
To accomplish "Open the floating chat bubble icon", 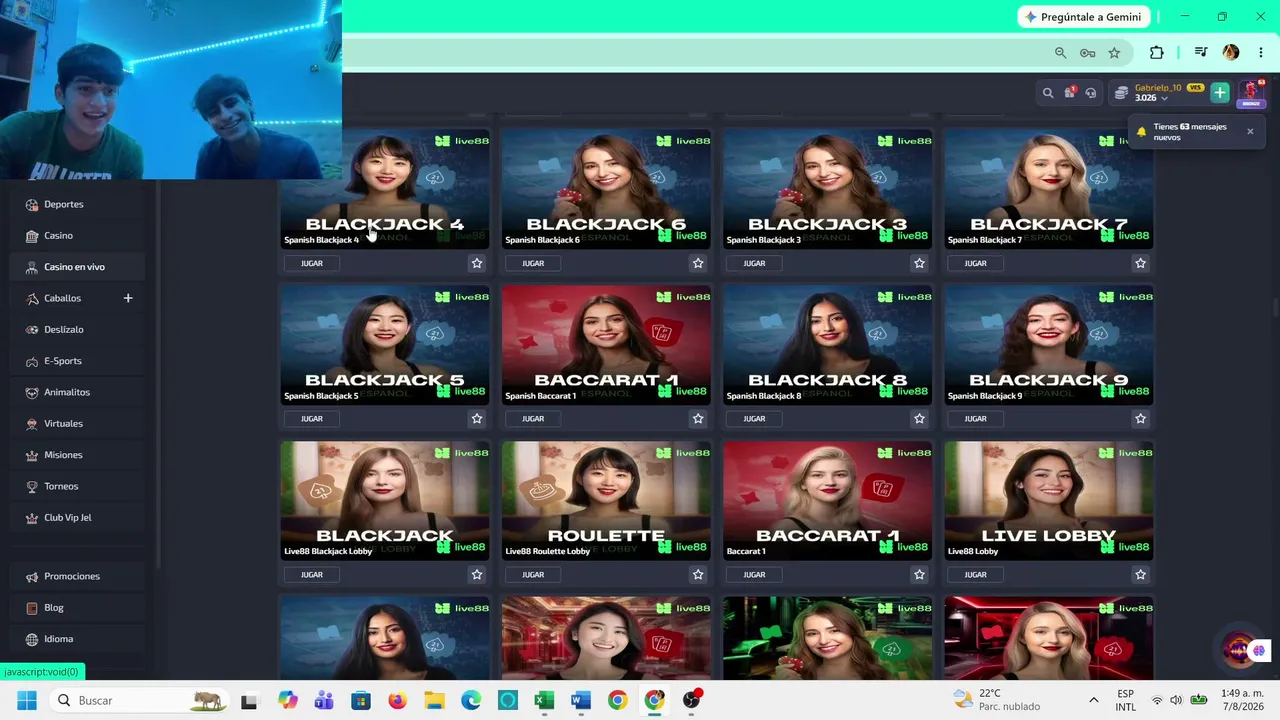I will pos(1259,651).
